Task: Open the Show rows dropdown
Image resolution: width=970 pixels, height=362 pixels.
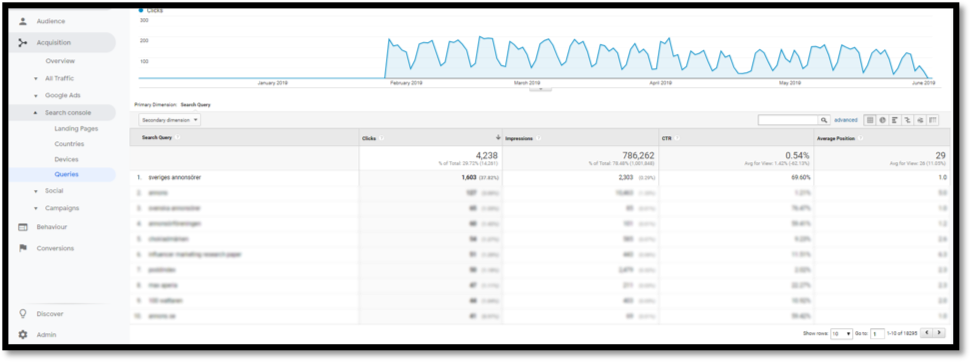Action: [841, 333]
